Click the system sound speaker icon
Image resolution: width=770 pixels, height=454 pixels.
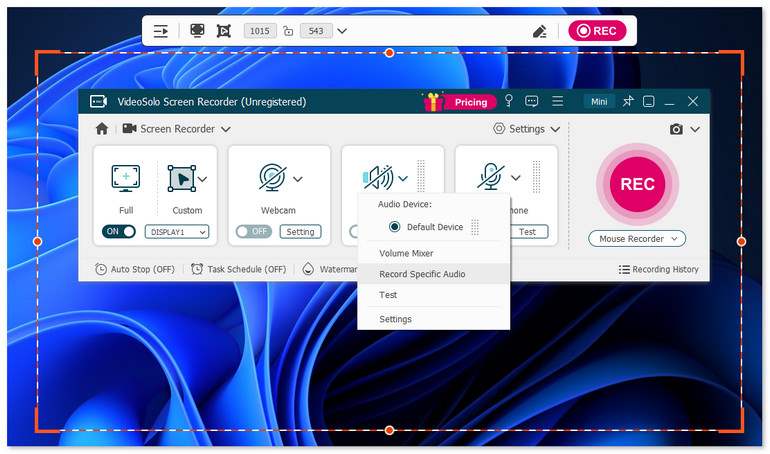[378, 178]
